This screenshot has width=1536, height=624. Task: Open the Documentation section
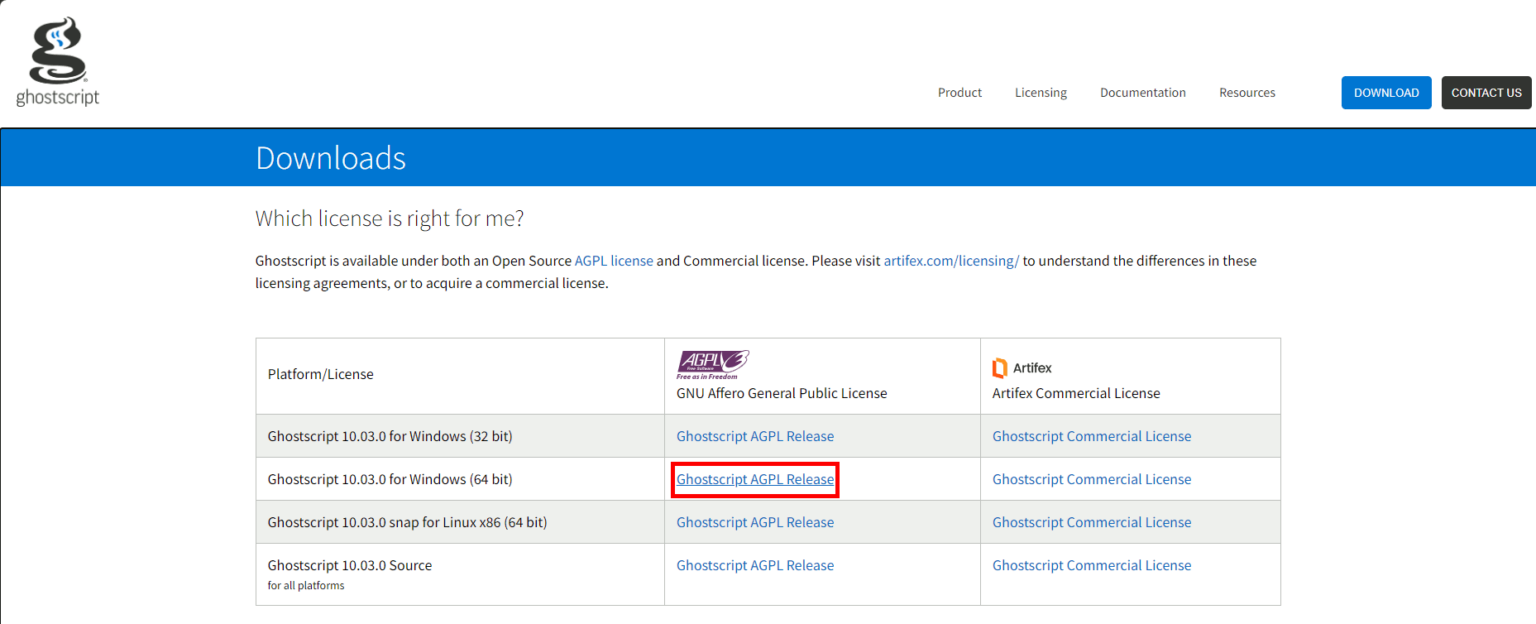[x=1142, y=92]
